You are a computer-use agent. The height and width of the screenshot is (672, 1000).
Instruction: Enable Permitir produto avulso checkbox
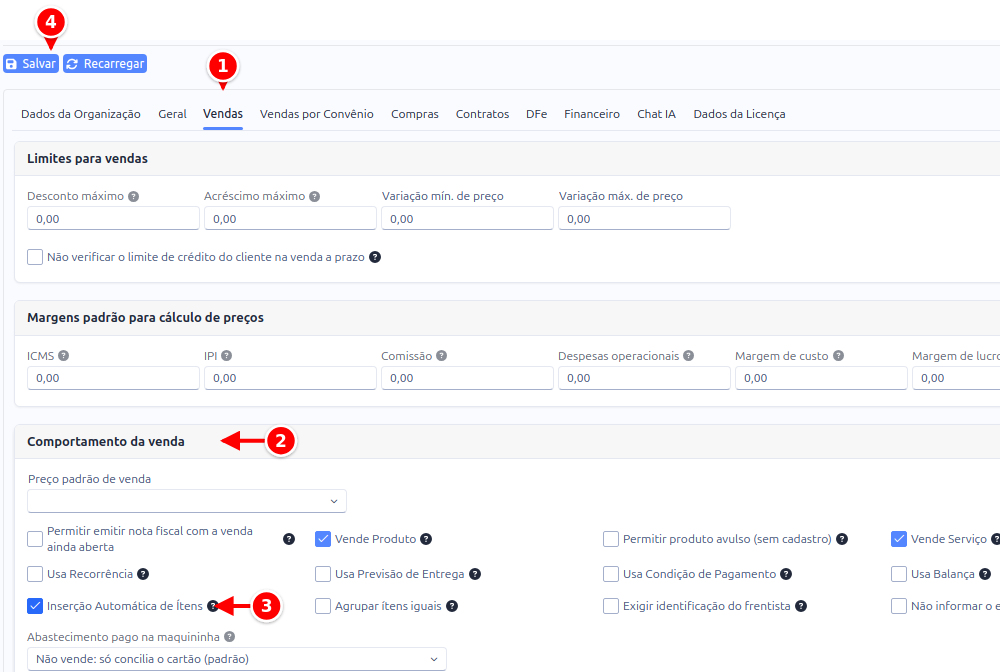610,539
